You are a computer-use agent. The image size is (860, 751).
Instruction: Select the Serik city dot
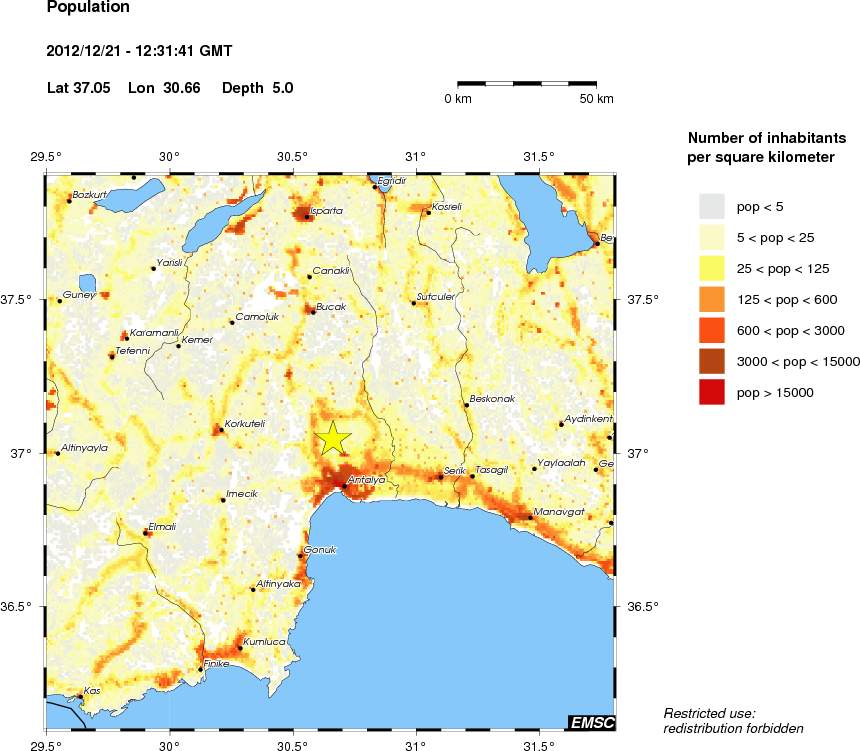coord(441,477)
